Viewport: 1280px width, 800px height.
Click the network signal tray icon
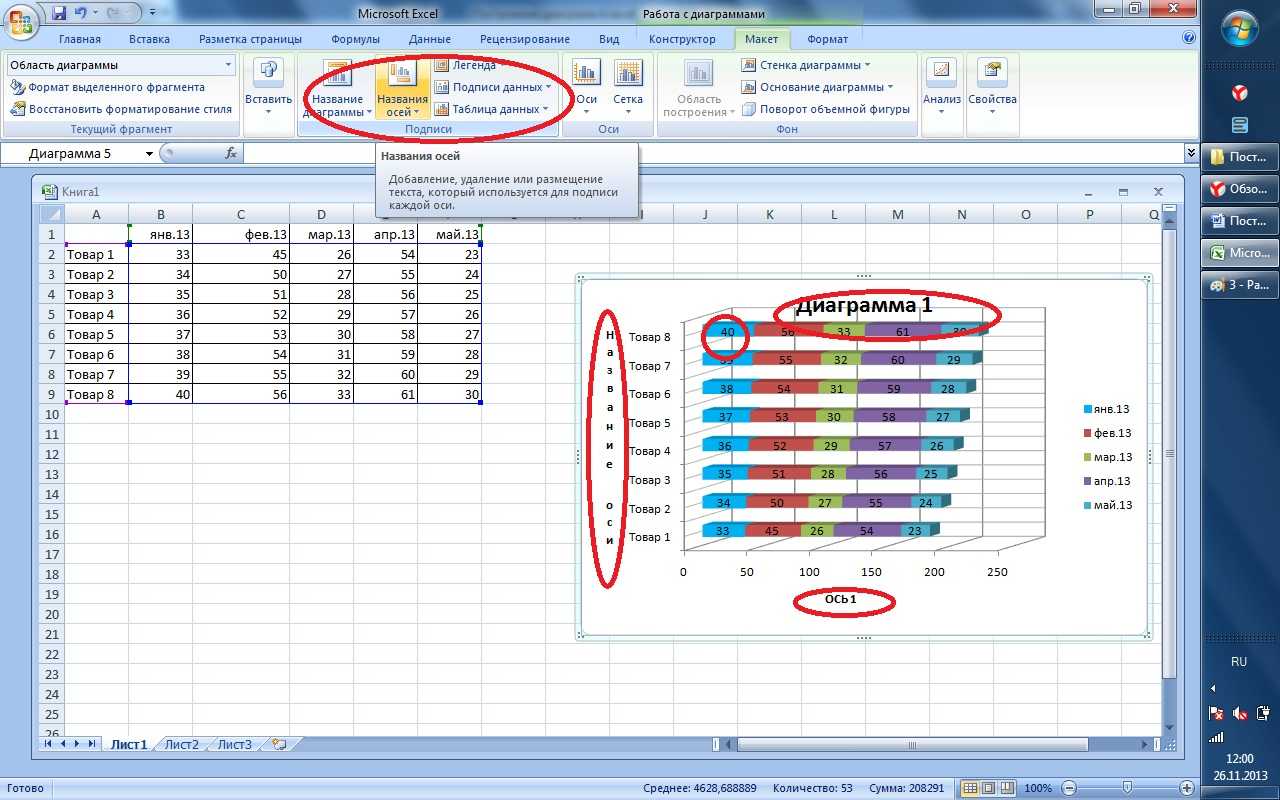click(x=1216, y=737)
